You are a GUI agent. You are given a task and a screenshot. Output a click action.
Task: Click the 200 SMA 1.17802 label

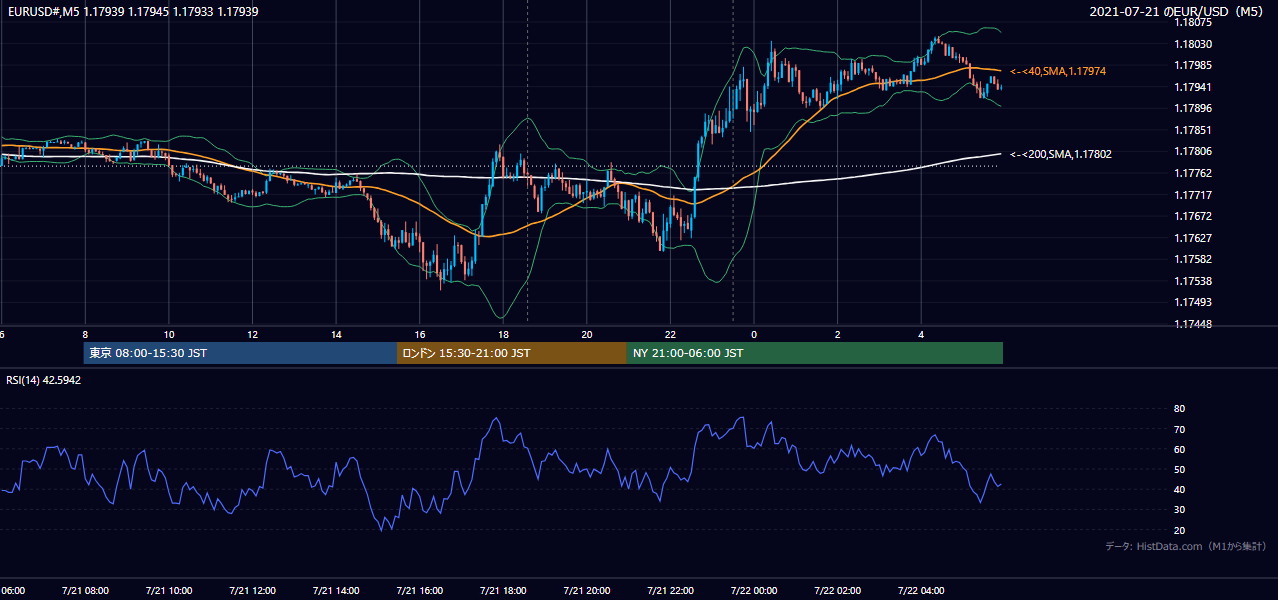(x=1061, y=154)
